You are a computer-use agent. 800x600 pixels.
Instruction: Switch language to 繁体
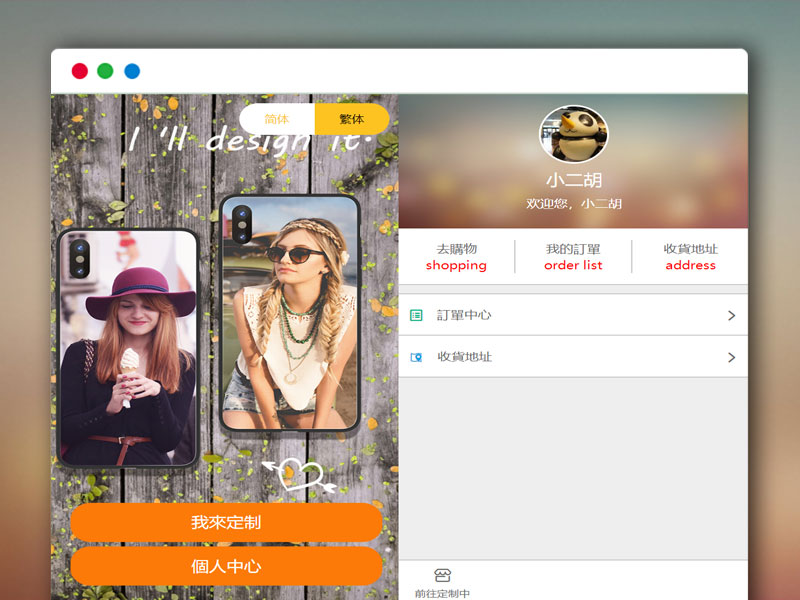coord(351,119)
